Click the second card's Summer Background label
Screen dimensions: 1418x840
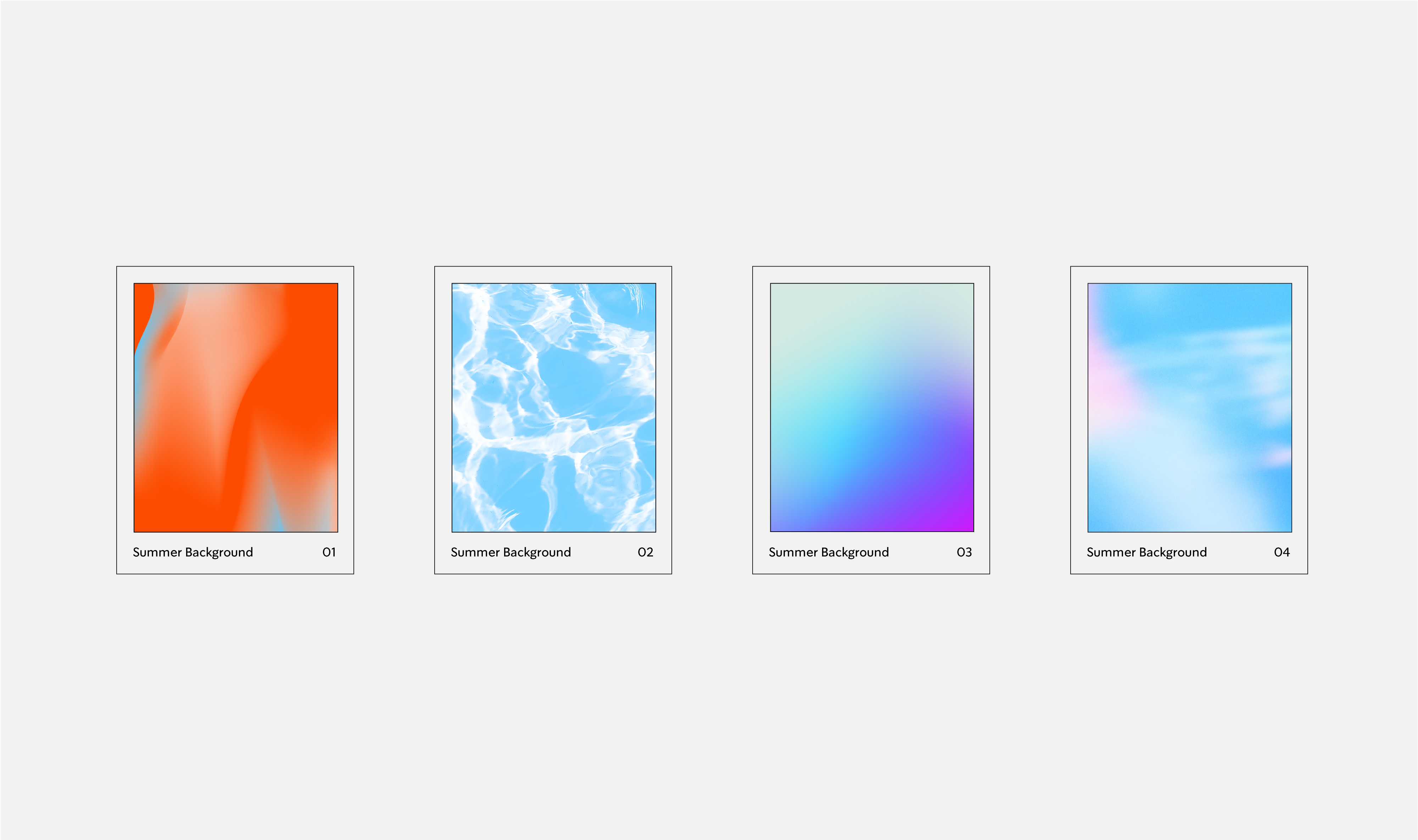(x=510, y=553)
